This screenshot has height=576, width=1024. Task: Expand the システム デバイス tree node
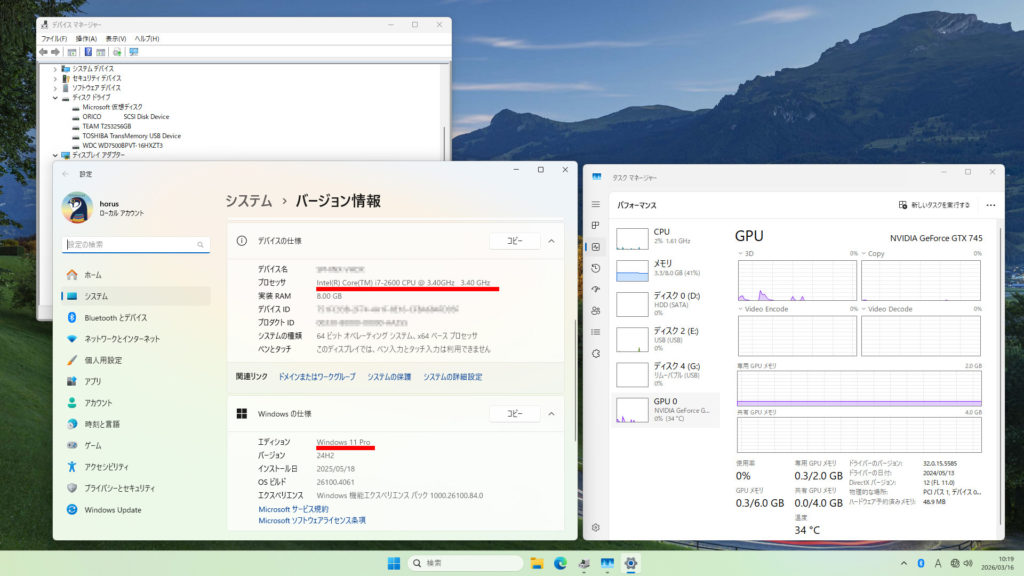click(x=56, y=68)
